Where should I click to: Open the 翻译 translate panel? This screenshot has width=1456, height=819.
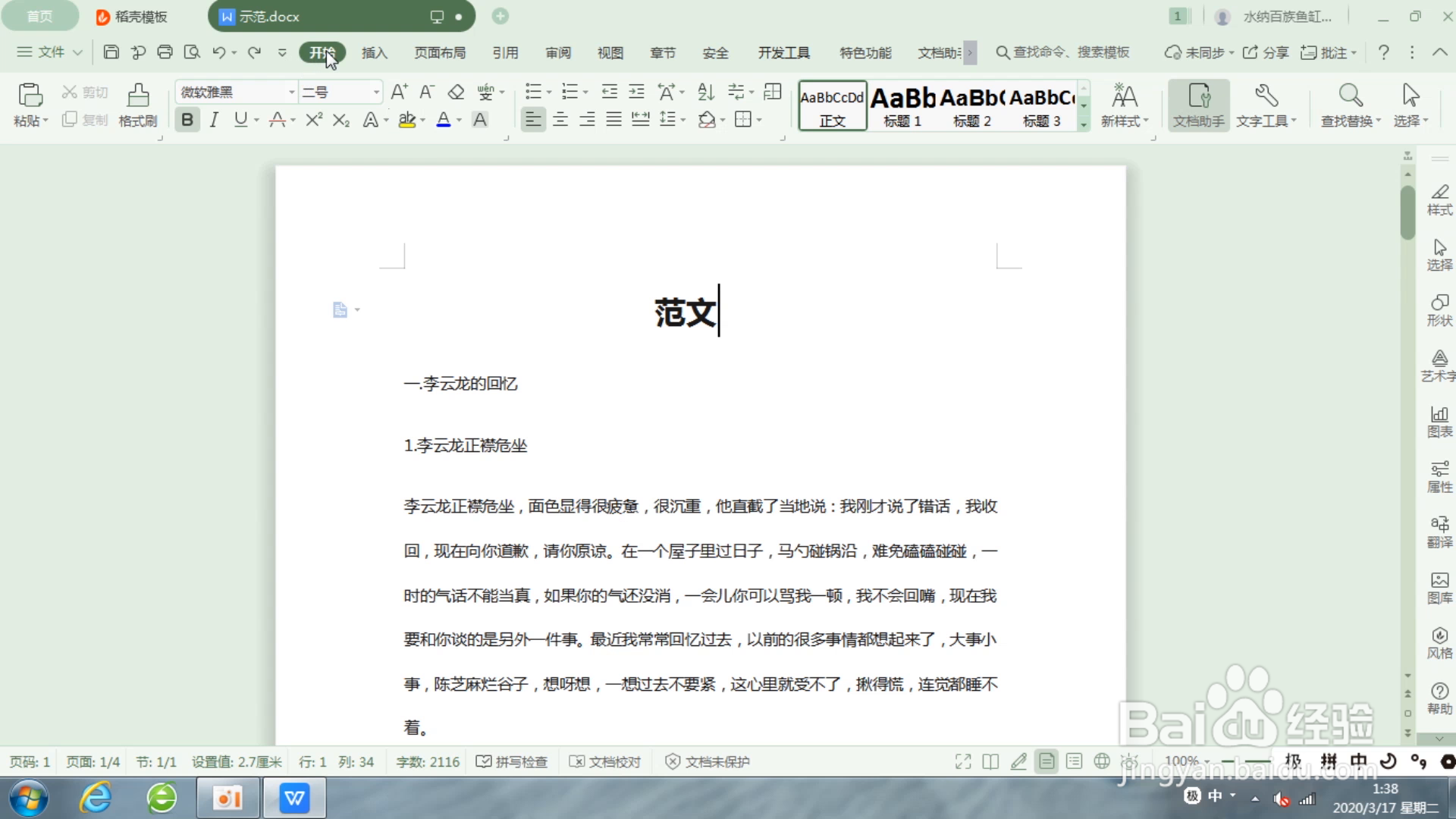pyautogui.click(x=1439, y=531)
